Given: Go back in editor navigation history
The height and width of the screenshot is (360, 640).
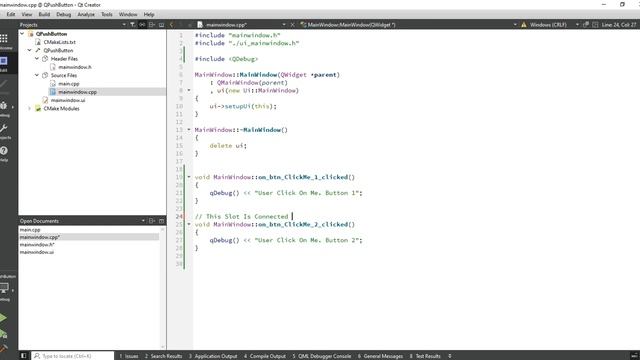Looking at the screenshot, I should tap(171, 25).
